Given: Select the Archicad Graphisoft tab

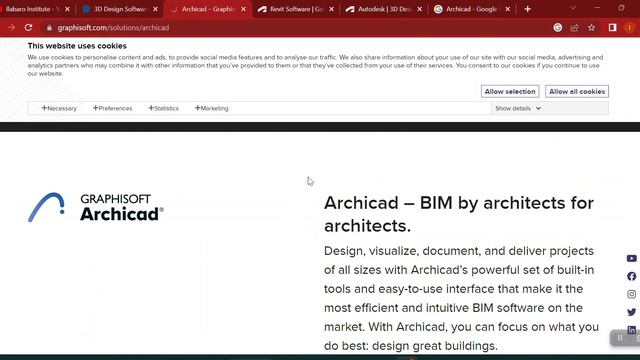Looking at the screenshot, I should [x=208, y=9].
